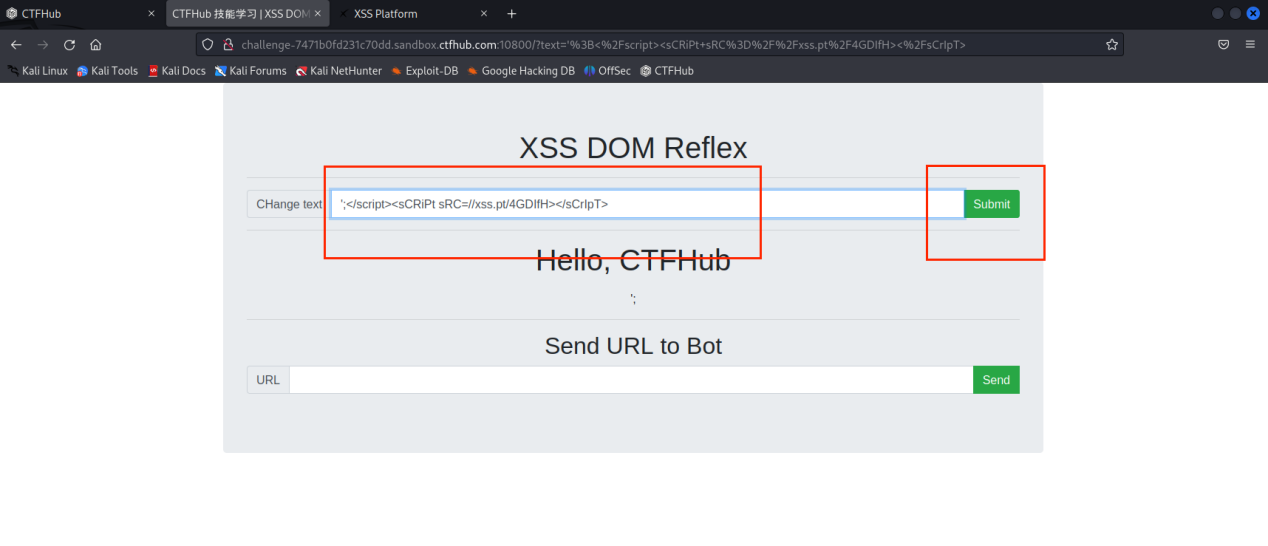Open the Kali Docs bookmark
Viewport: 1268px width, 546px height.
click(x=177, y=71)
